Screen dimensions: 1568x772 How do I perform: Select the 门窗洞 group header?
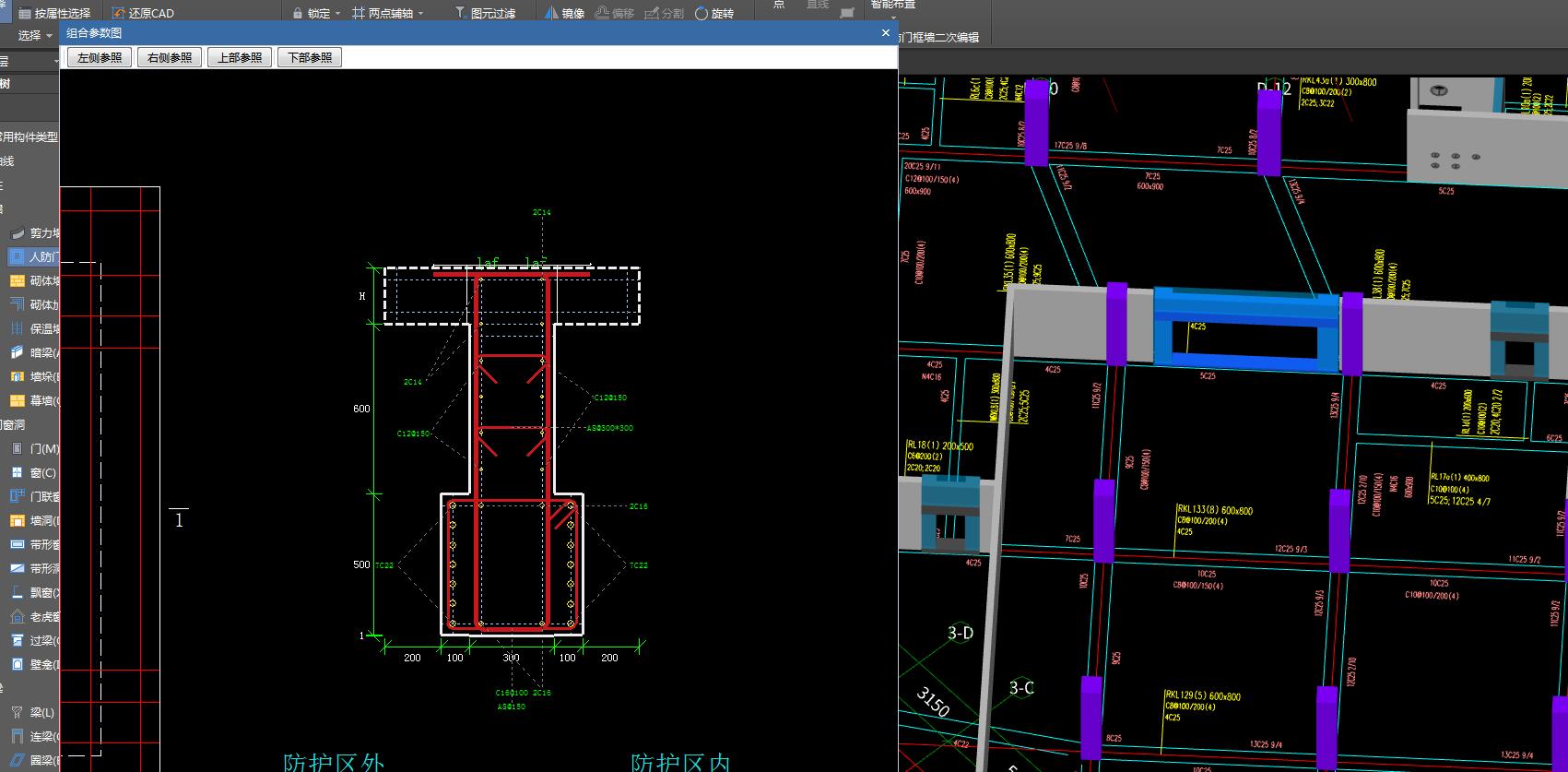[15, 425]
